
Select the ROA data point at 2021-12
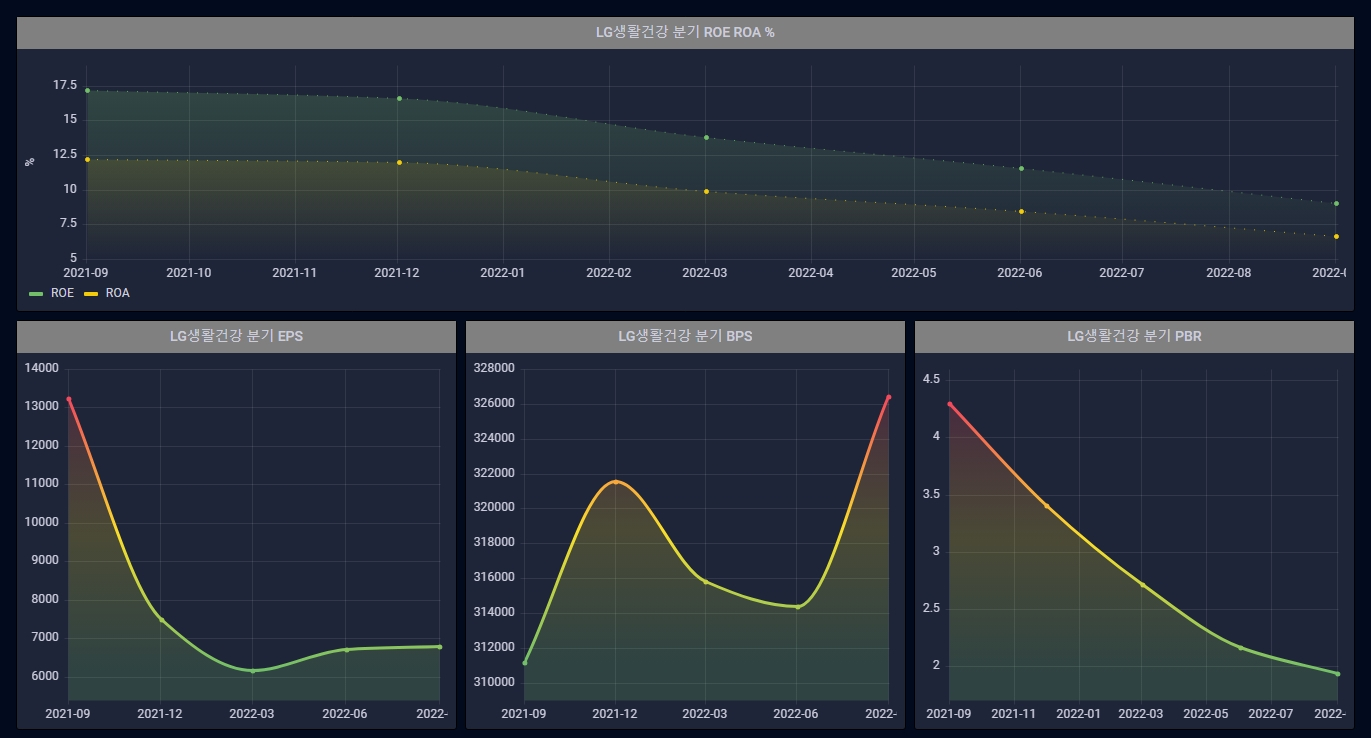[x=399, y=162]
